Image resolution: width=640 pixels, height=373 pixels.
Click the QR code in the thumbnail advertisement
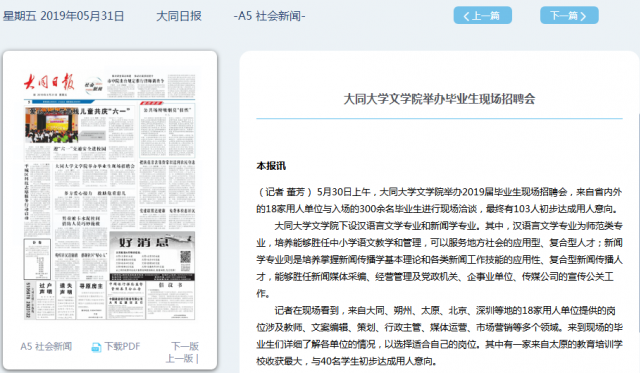pos(185,257)
